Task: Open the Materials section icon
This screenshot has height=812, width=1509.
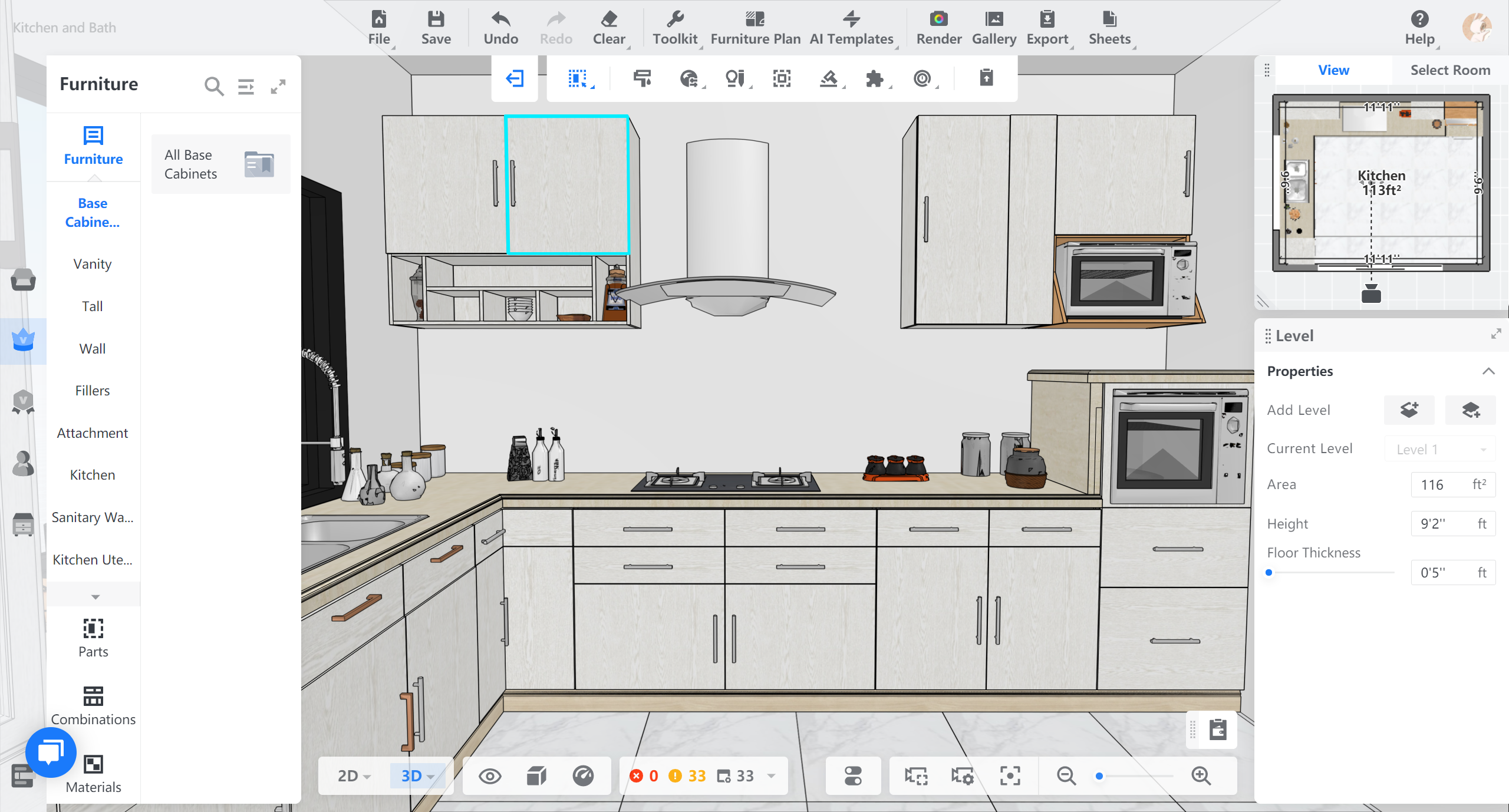Action: (93, 764)
